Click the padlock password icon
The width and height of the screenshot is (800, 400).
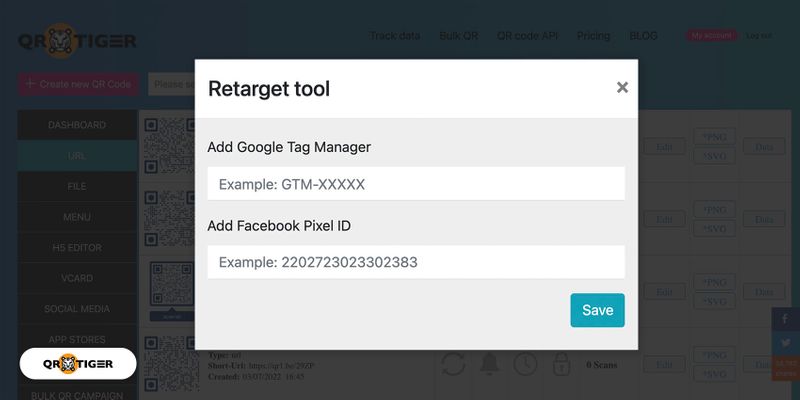pos(562,364)
